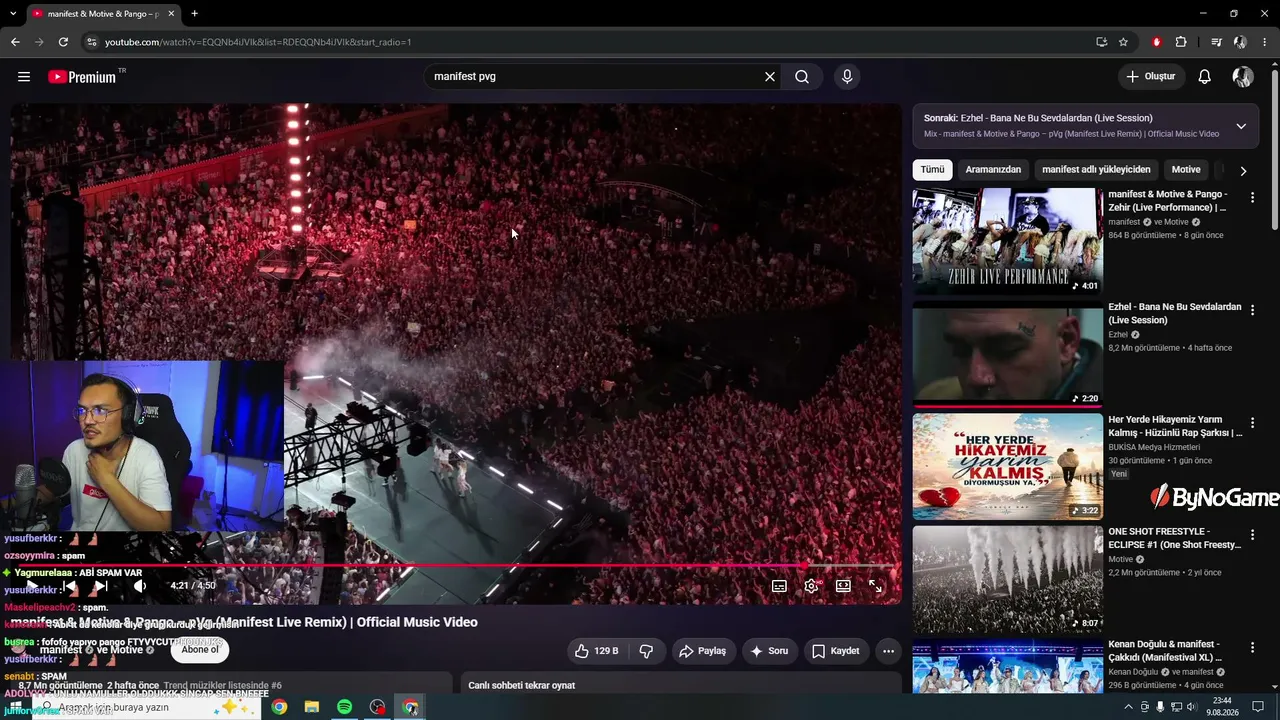The image size is (1280, 720).
Task: Reload the YouTube page
Action: tap(63, 42)
